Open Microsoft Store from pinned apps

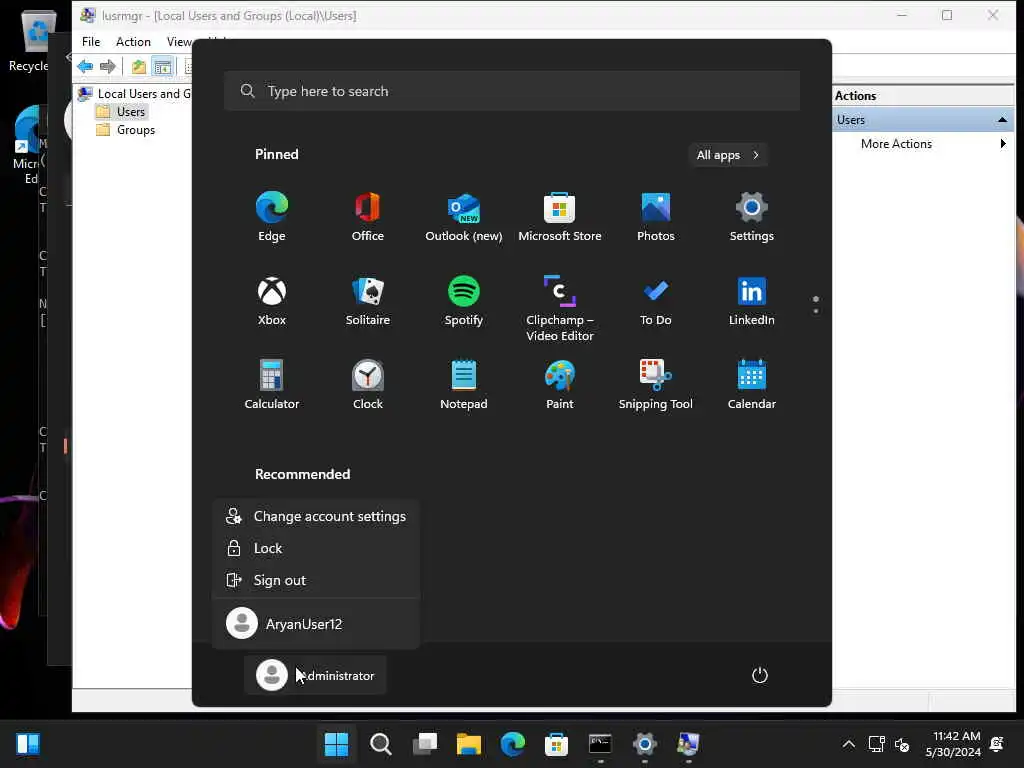point(560,217)
